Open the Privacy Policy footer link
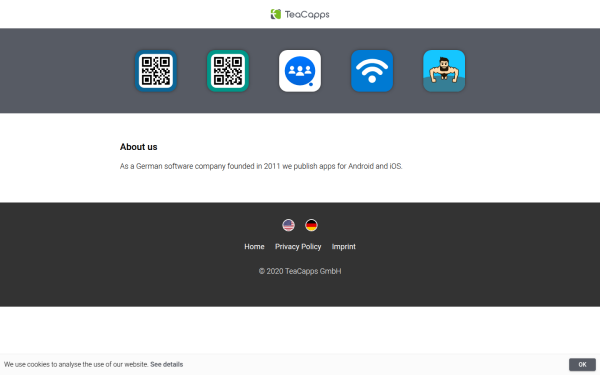Image resolution: width=600 pixels, height=375 pixels. pos(298,247)
